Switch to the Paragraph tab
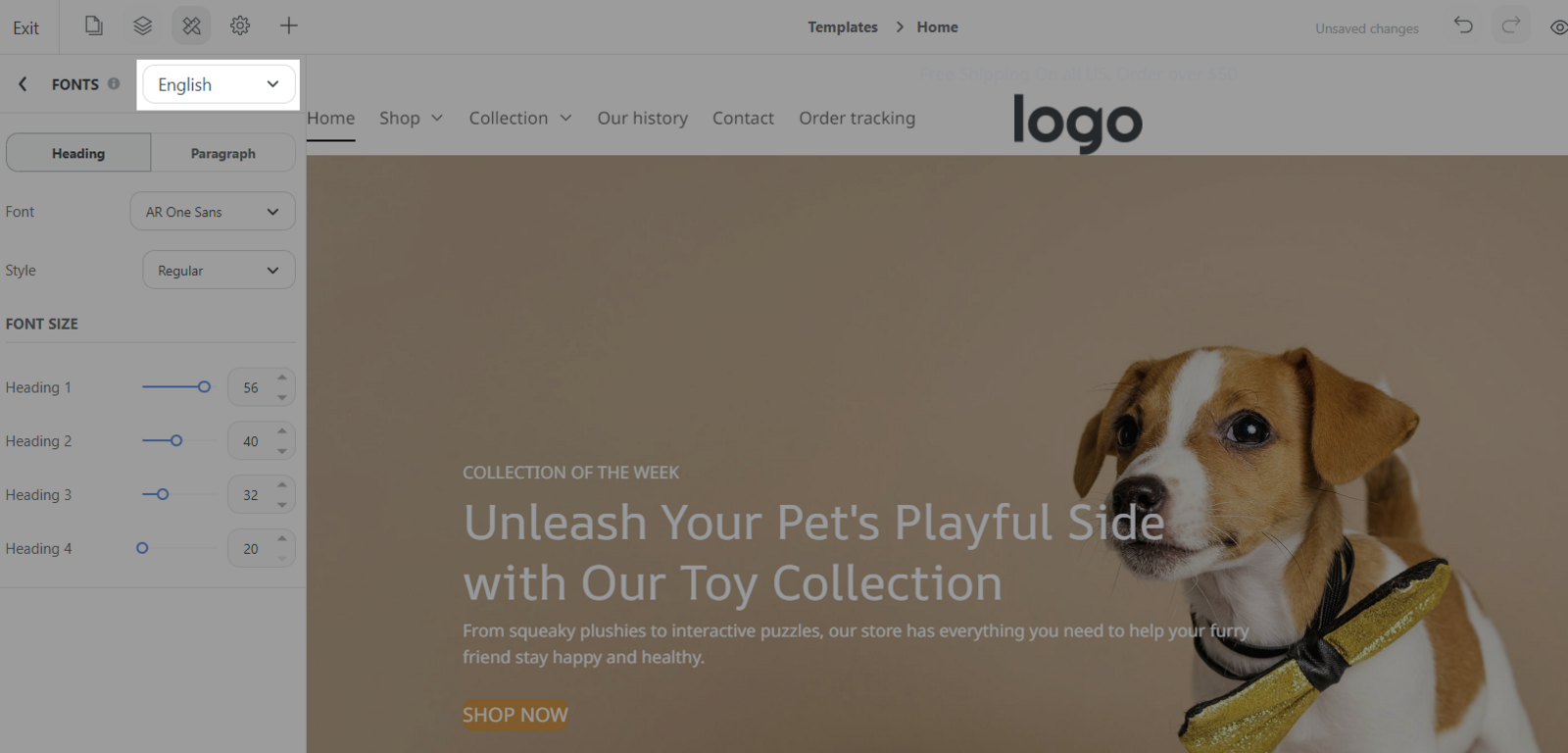The width and height of the screenshot is (1568, 753). click(x=223, y=153)
